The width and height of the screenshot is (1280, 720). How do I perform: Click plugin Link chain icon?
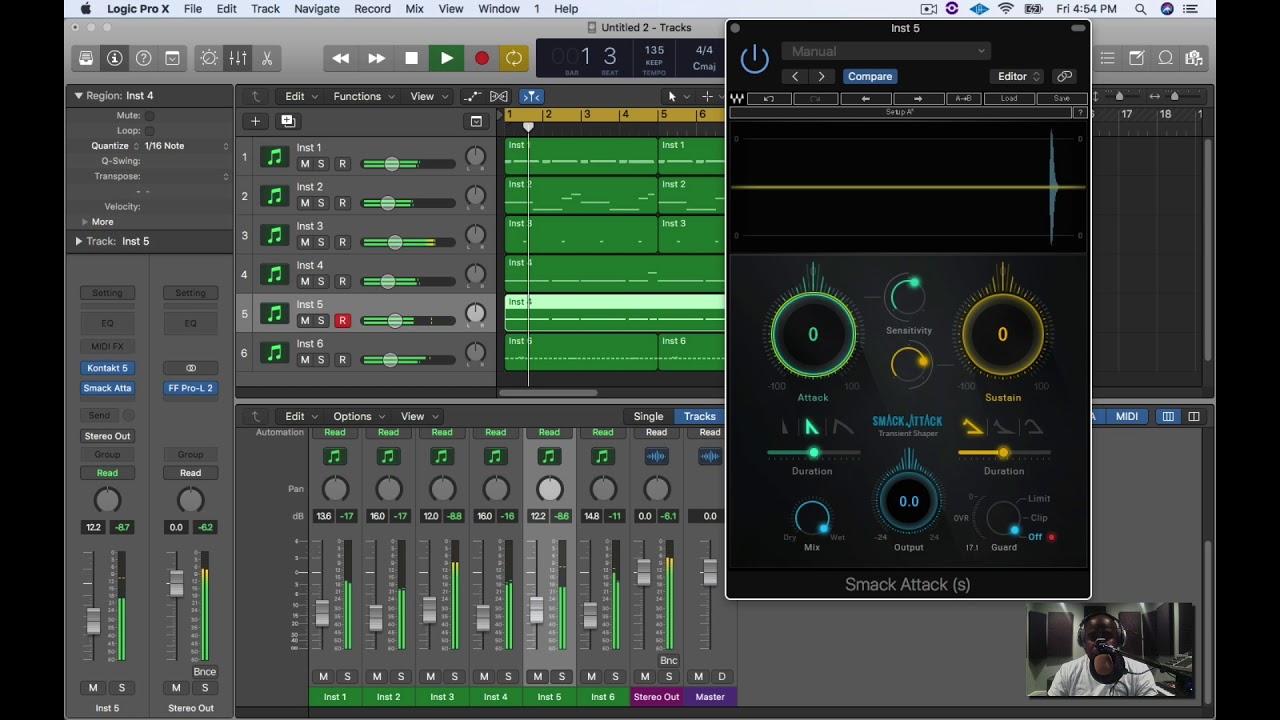(1065, 76)
